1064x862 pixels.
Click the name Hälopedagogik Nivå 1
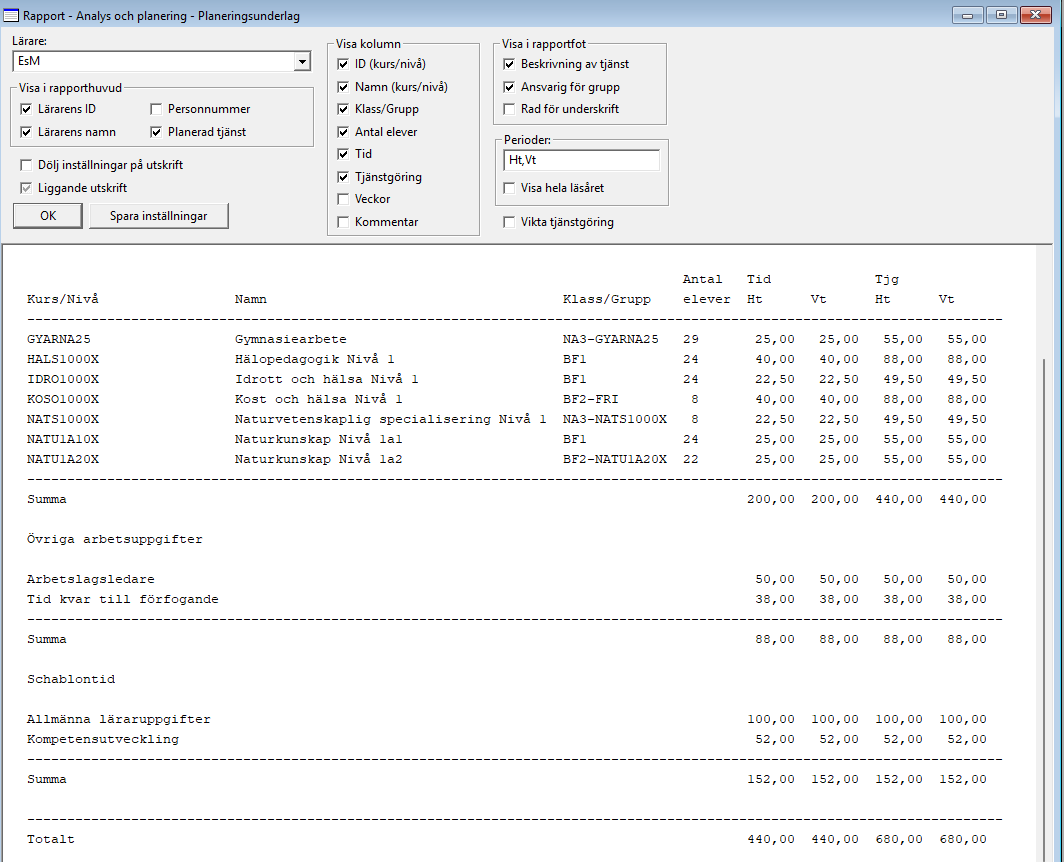coord(315,359)
